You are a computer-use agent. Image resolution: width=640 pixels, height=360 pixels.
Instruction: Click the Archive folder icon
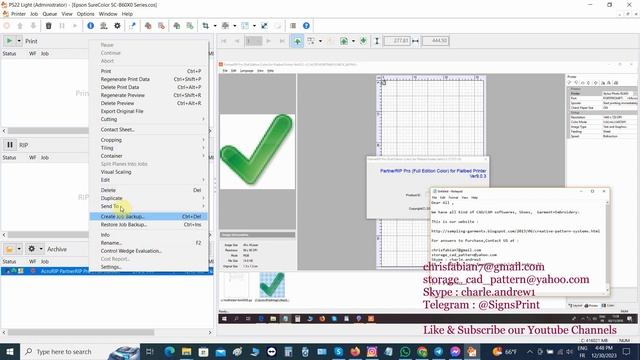tap(9, 249)
